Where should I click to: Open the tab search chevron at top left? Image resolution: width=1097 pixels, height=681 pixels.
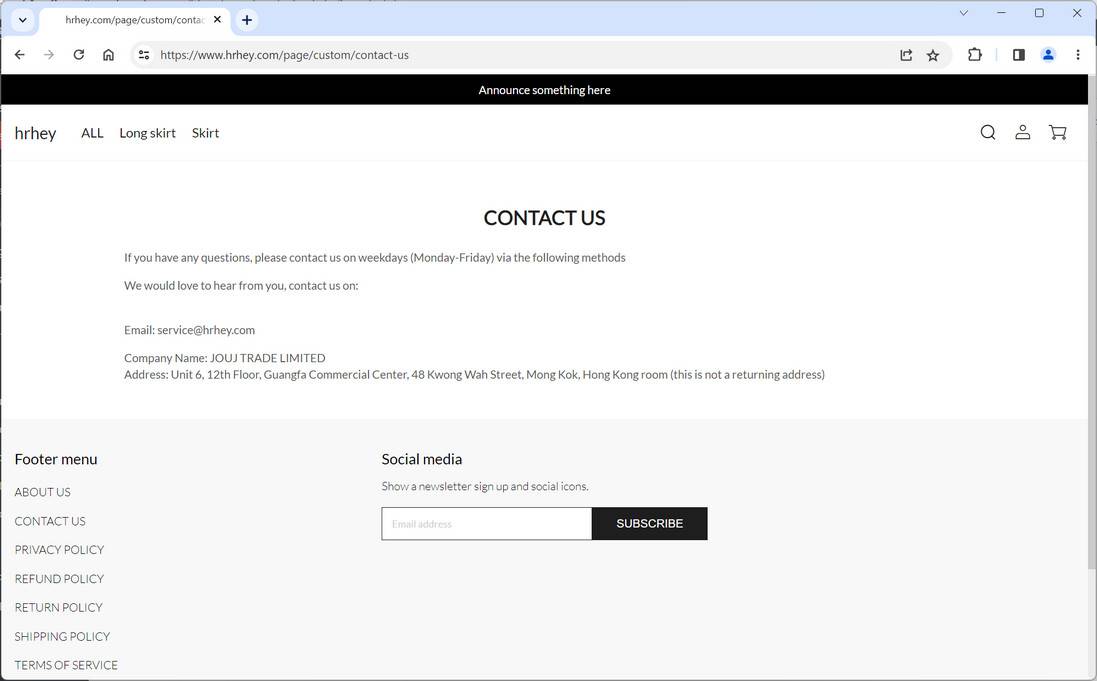[x=22, y=20]
